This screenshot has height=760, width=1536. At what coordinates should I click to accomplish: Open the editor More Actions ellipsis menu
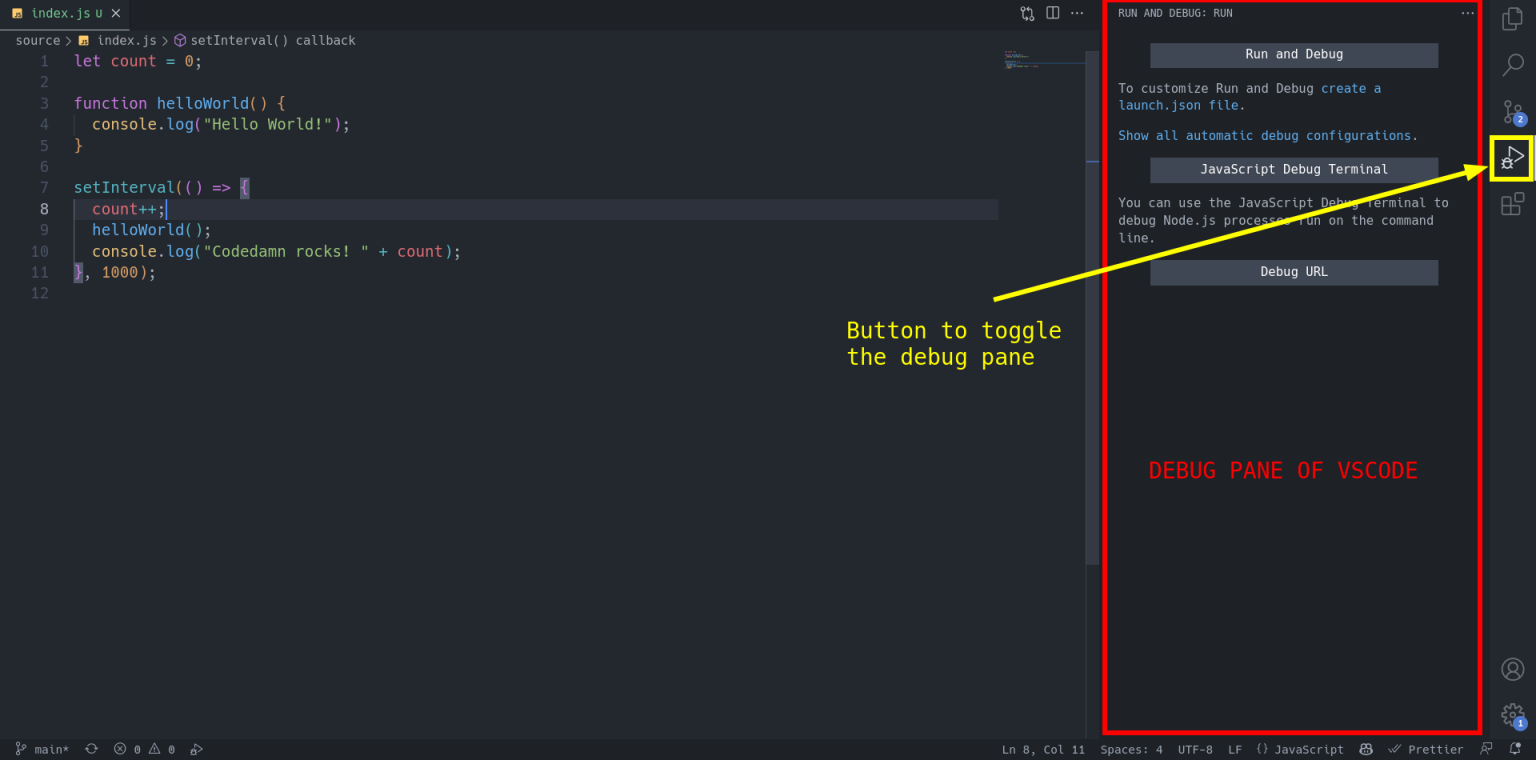[x=1077, y=13]
